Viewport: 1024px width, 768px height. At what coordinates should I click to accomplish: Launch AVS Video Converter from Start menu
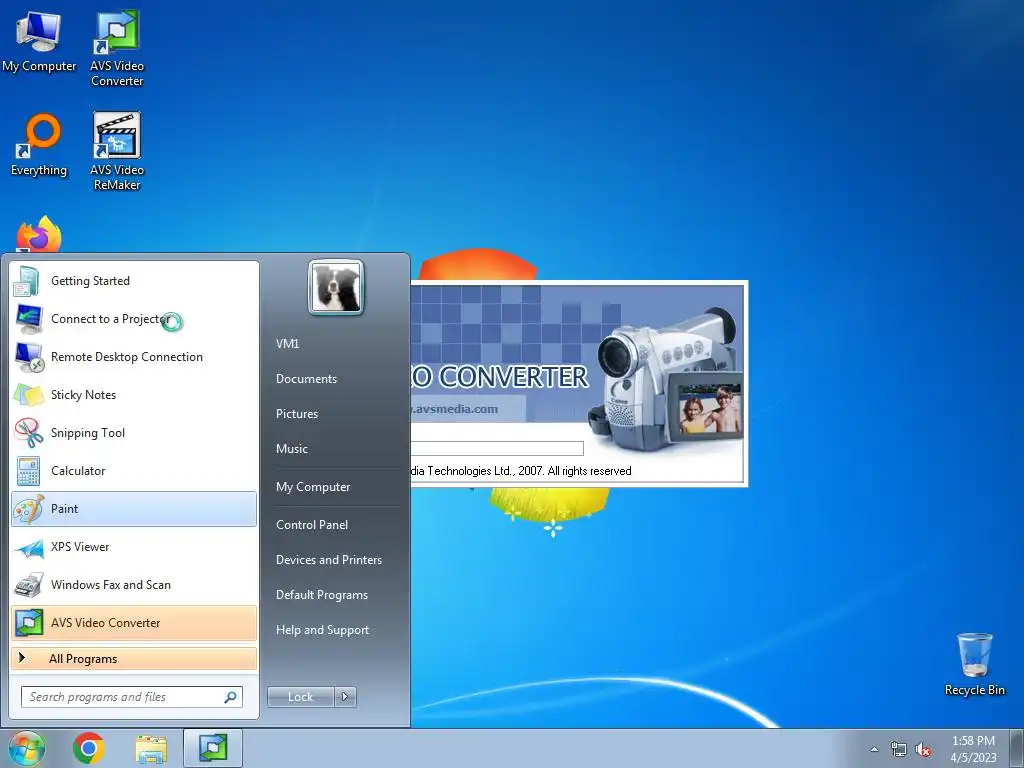click(x=134, y=622)
